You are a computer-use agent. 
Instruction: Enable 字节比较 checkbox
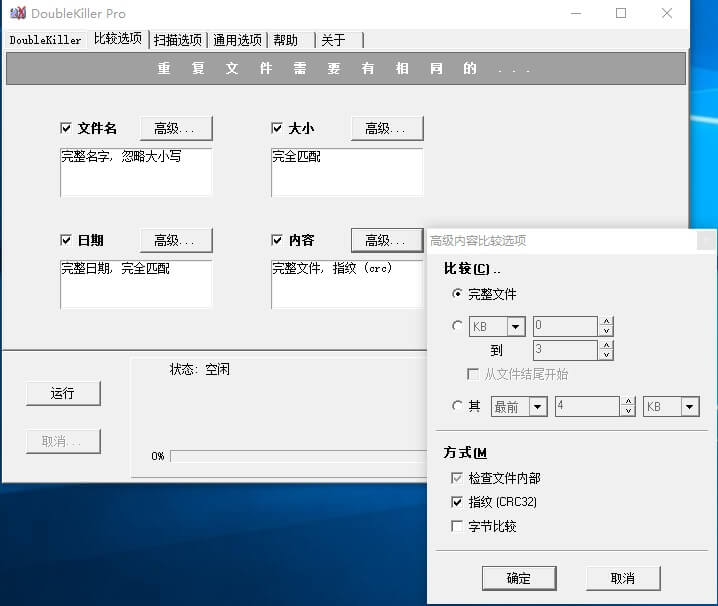pyautogui.click(x=457, y=526)
